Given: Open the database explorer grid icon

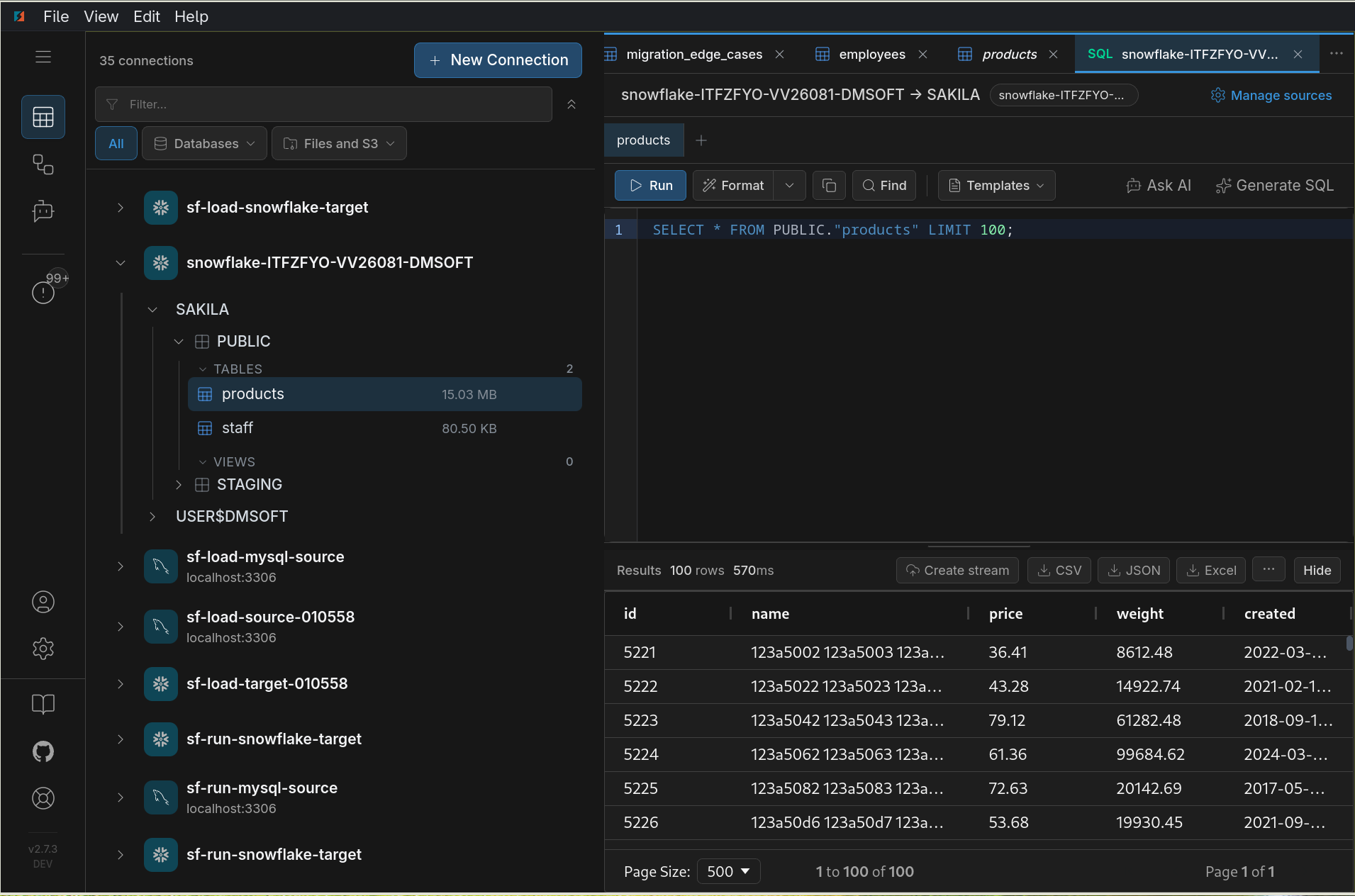Looking at the screenshot, I should 43,117.
